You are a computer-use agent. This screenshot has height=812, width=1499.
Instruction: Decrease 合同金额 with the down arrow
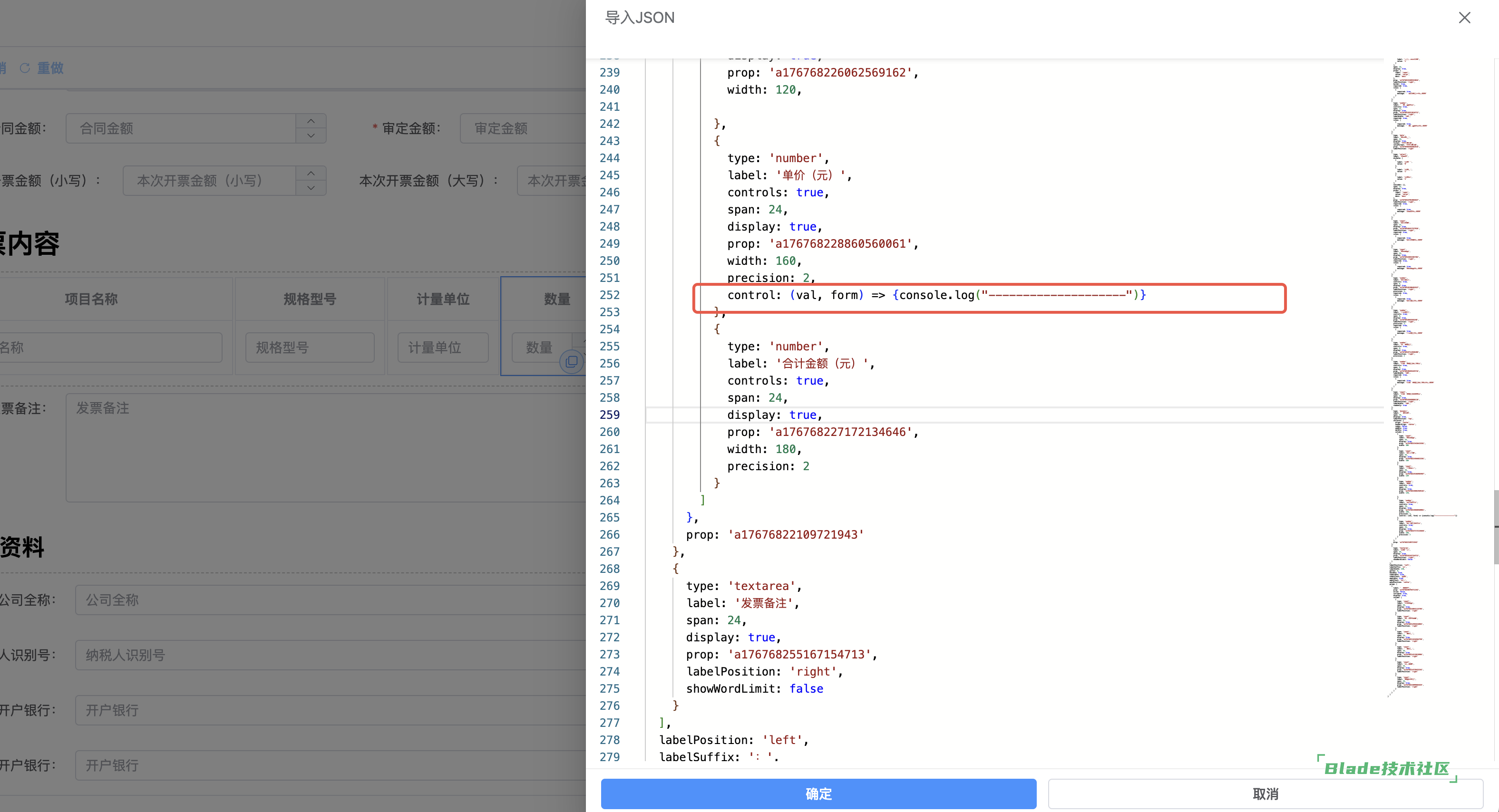(311, 135)
